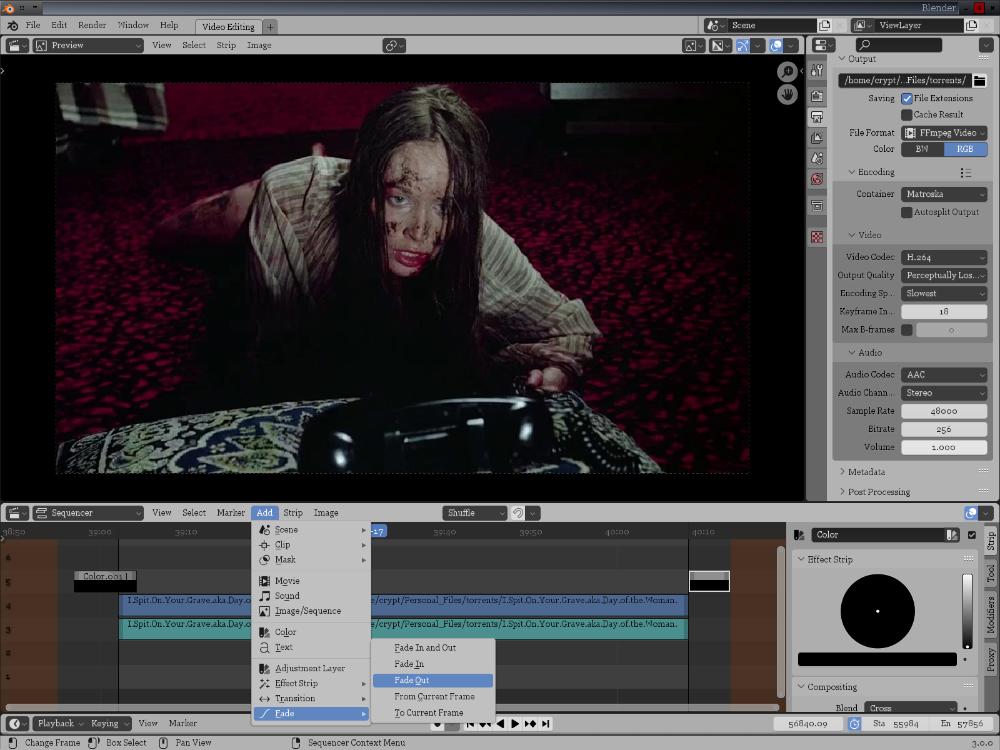Switch to the Proxy sidebar tab
Image resolution: width=1000 pixels, height=750 pixels.
(991, 659)
